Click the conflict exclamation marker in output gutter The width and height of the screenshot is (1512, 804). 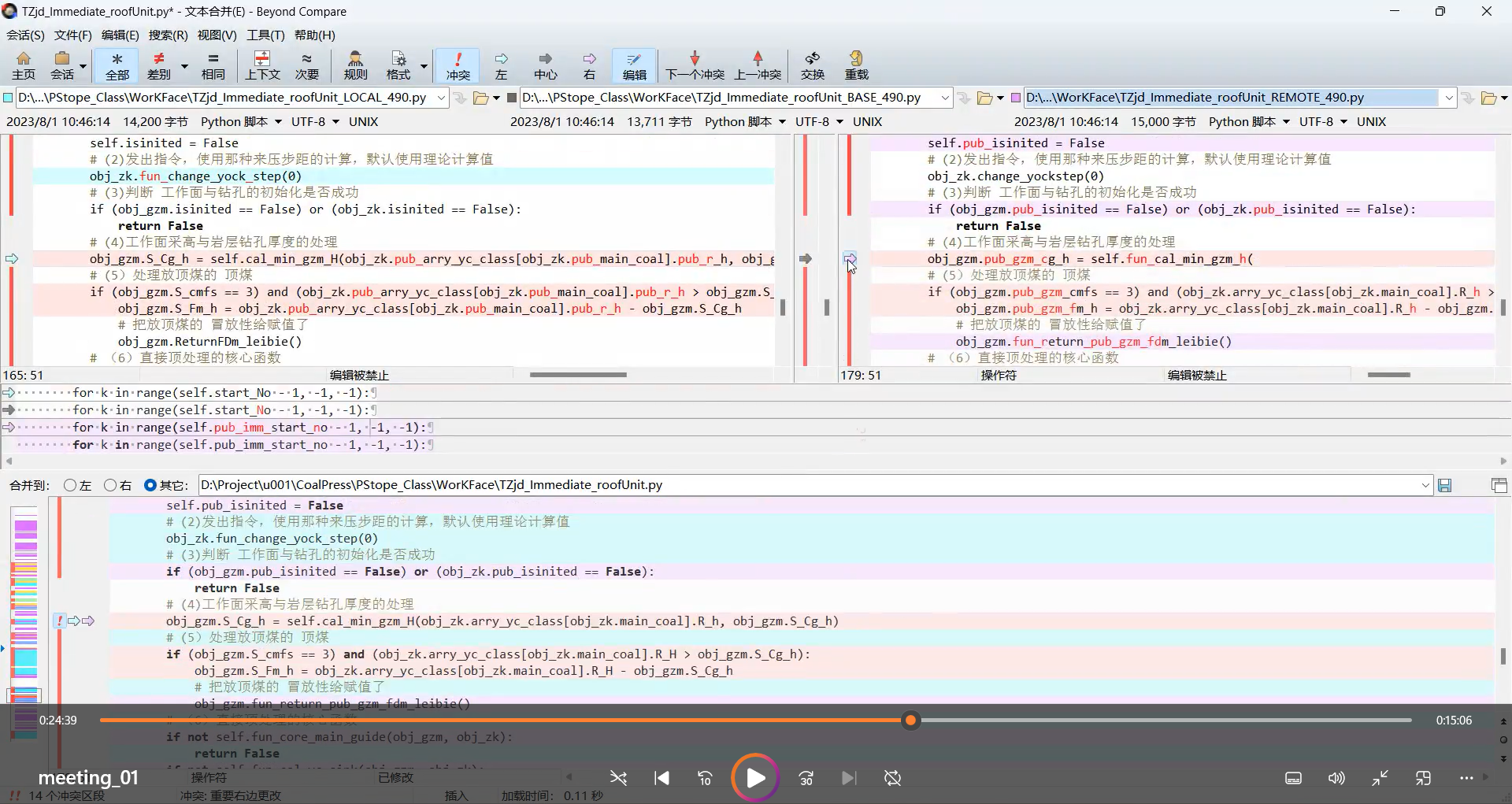pyautogui.click(x=60, y=621)
